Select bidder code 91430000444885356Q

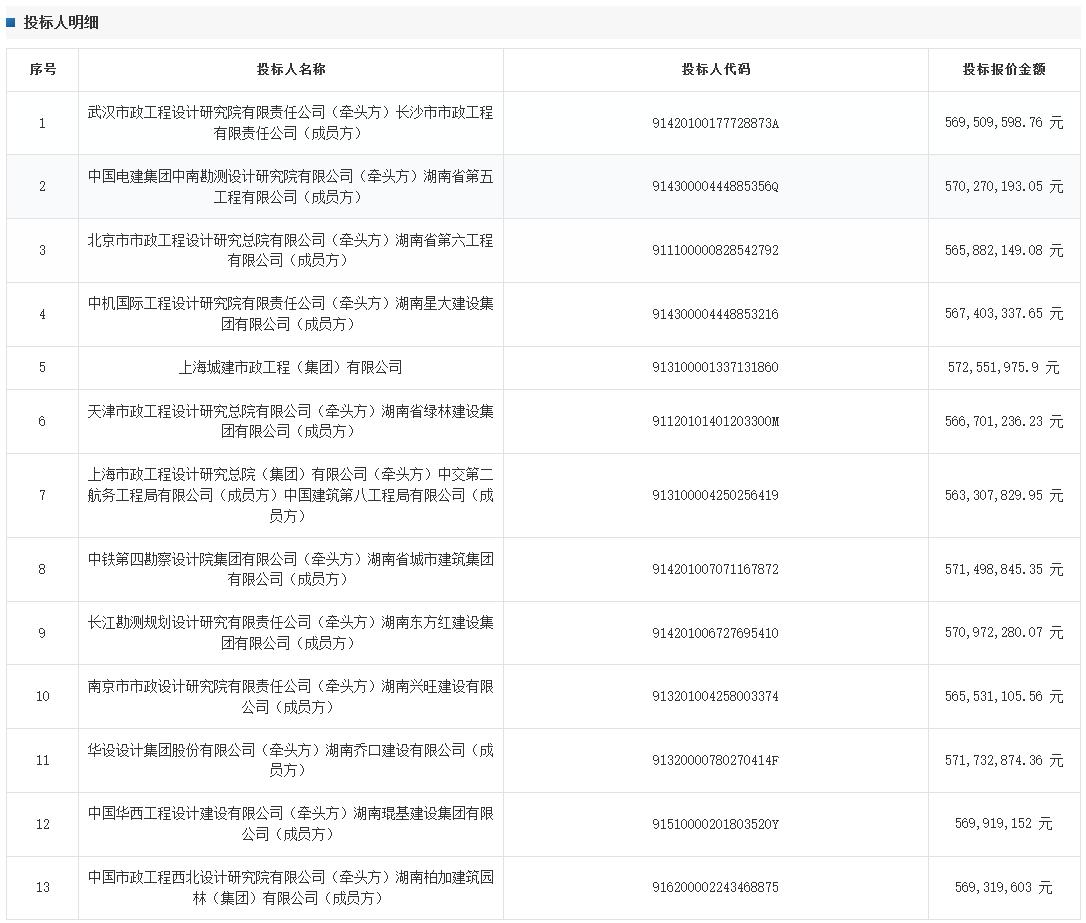[x=715, y=186]
